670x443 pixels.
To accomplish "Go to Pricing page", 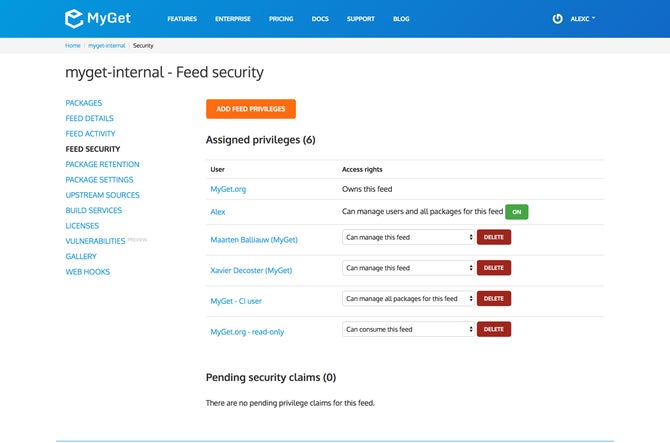I will click(x=281, y=19).
